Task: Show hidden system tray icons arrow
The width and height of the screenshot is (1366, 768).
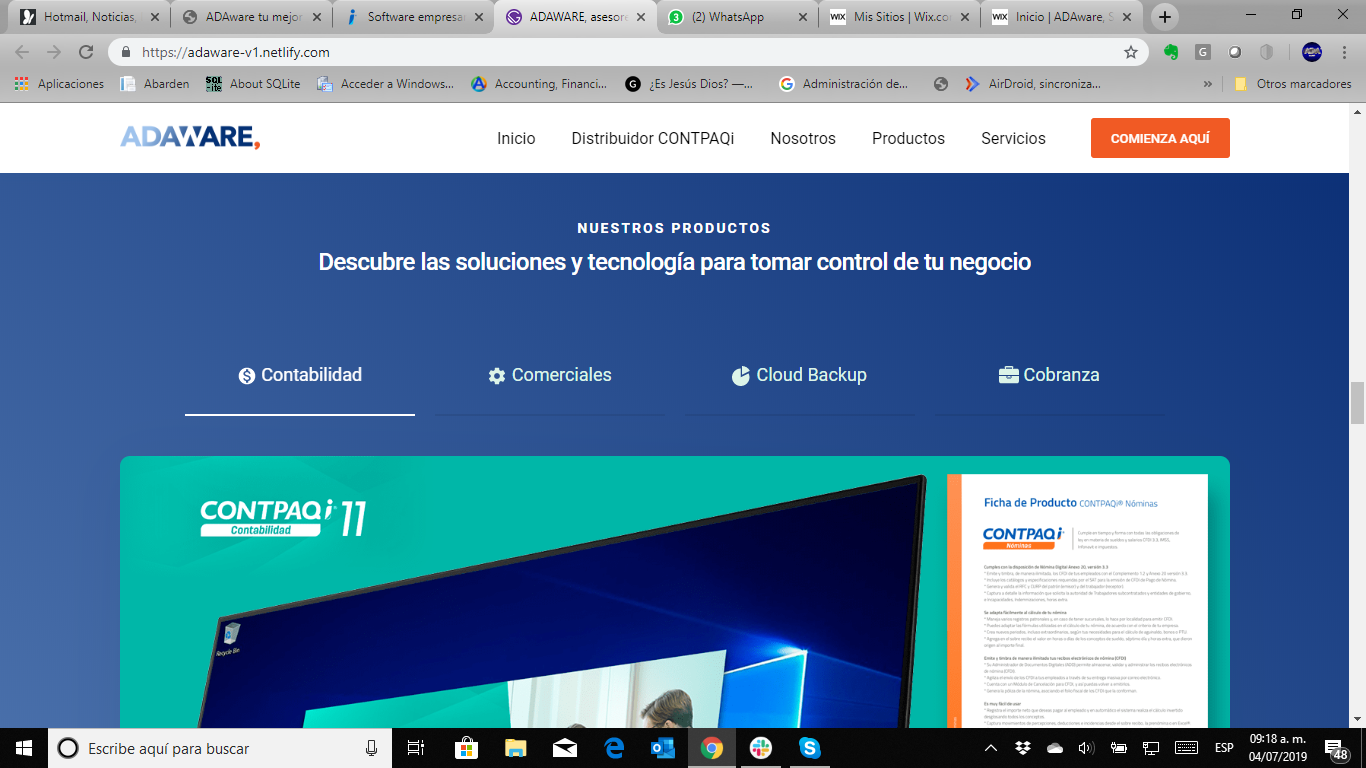Action: tap(991, 748)
